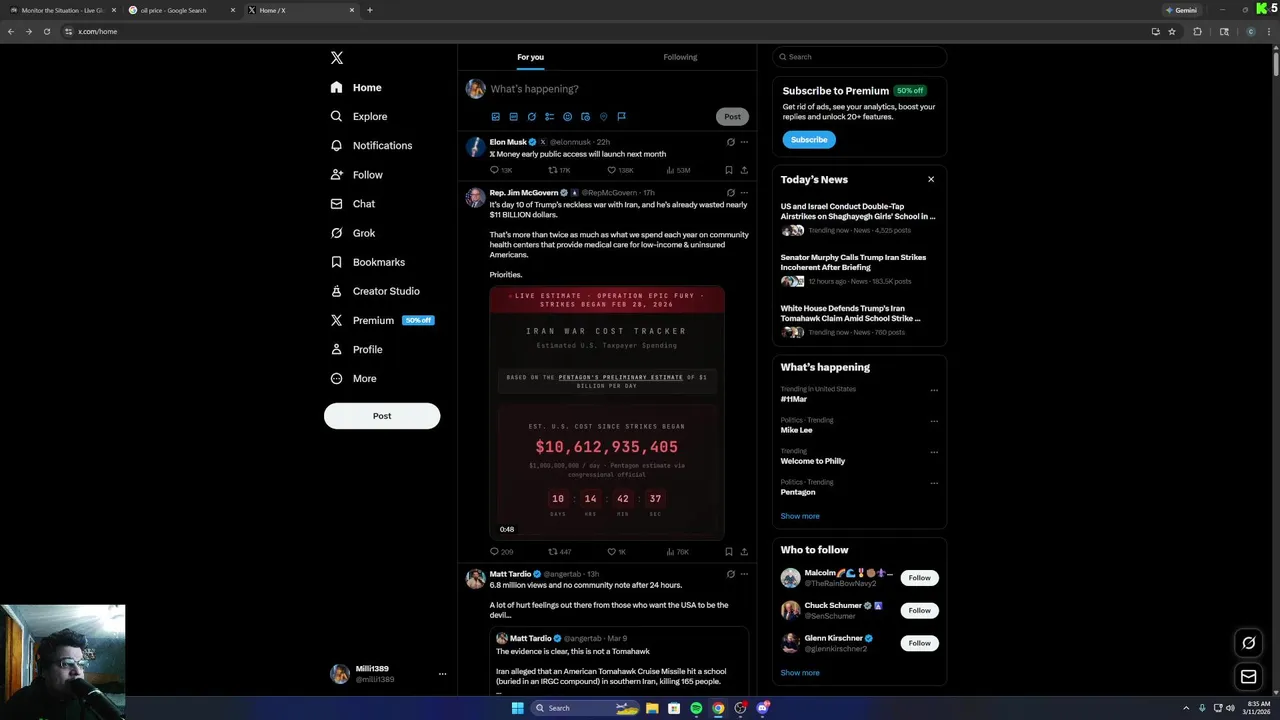Open the floating messages button
This screenshot has height=720, width=1280.
point(1248,677)
